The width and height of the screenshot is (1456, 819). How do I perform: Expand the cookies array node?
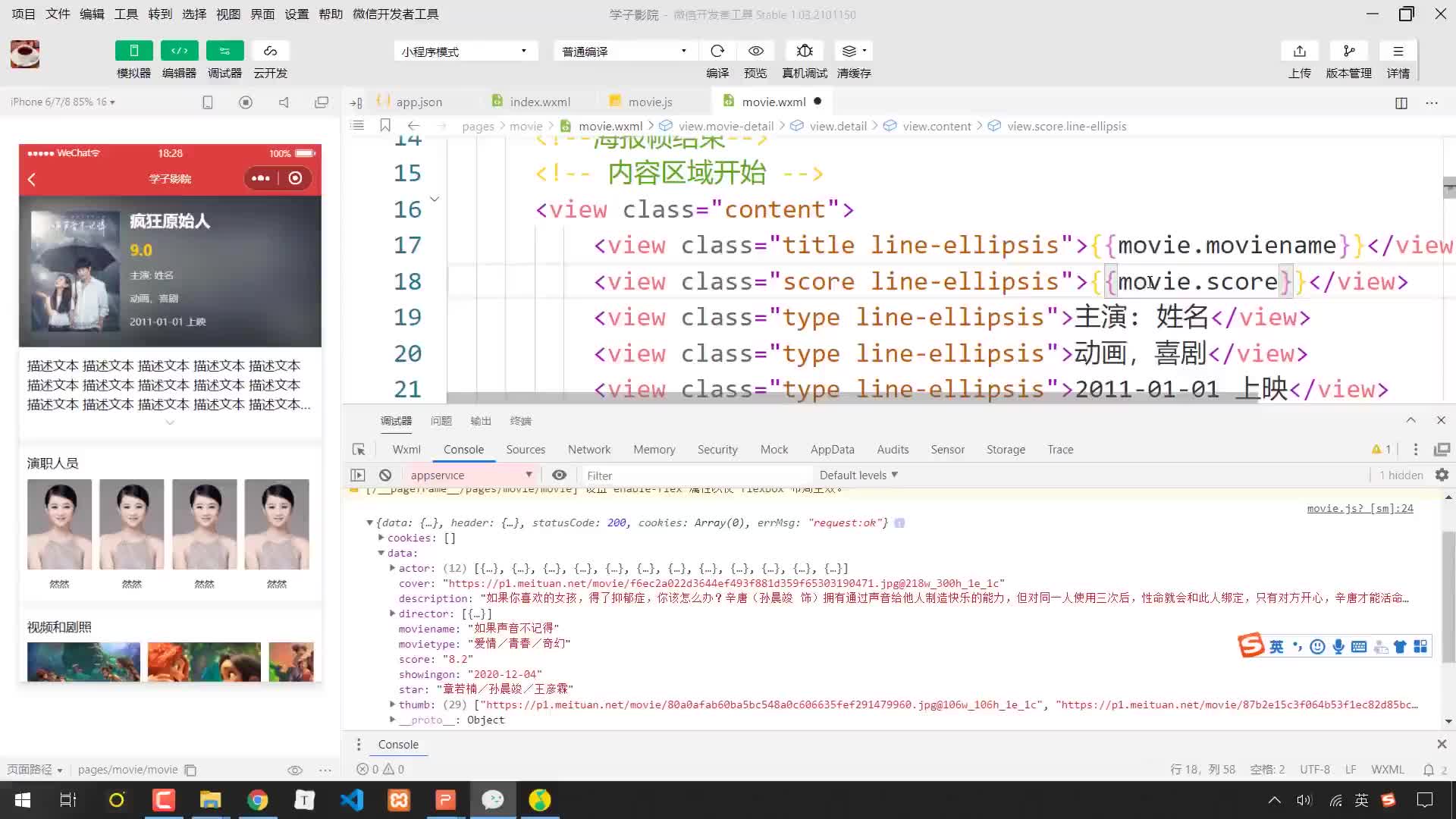click(381, 537)
